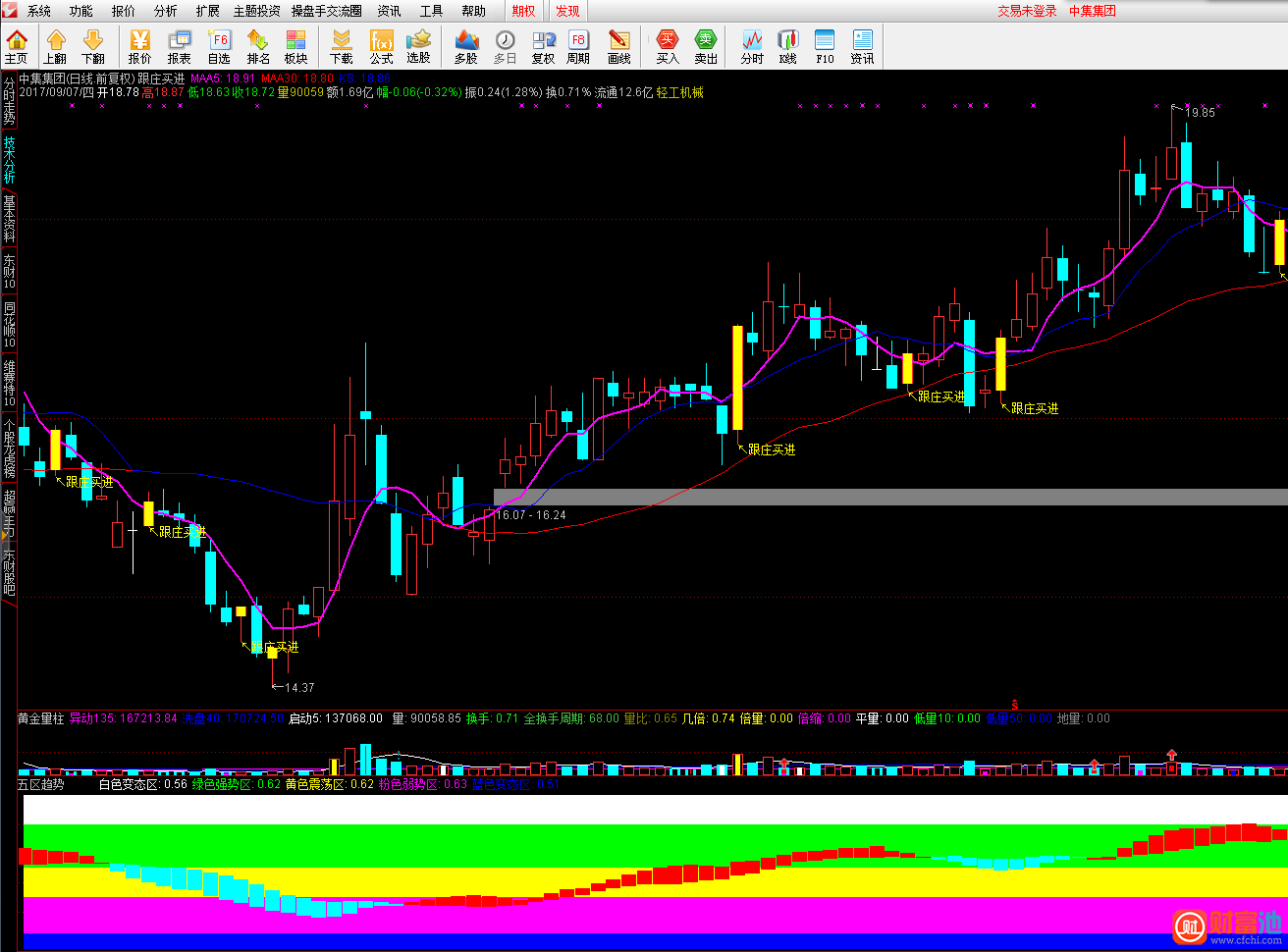The image size is (1288, 952).
Task: Select the 维赛特10 side tab
Action: click(9, 384)
